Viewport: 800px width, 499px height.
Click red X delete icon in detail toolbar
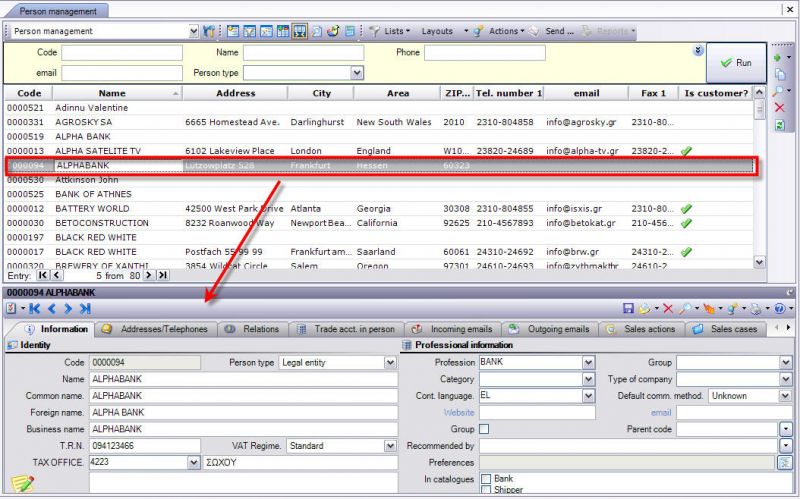click(668, 308)
